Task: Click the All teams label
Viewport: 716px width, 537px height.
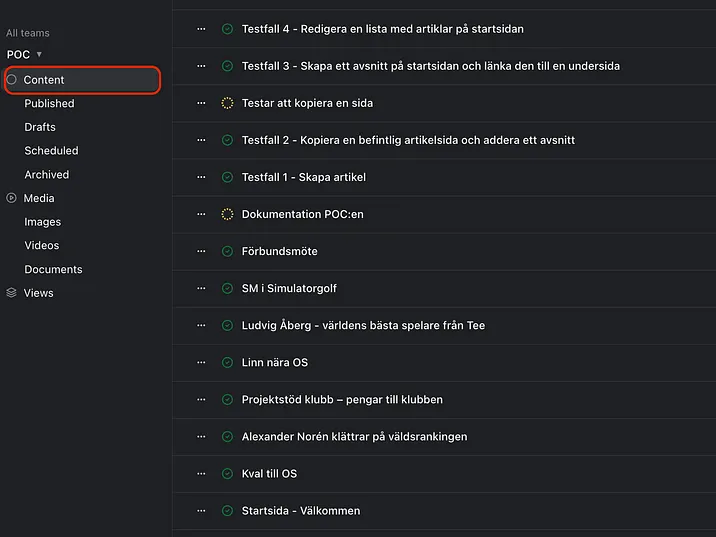Action: click(x=28, y=33)
